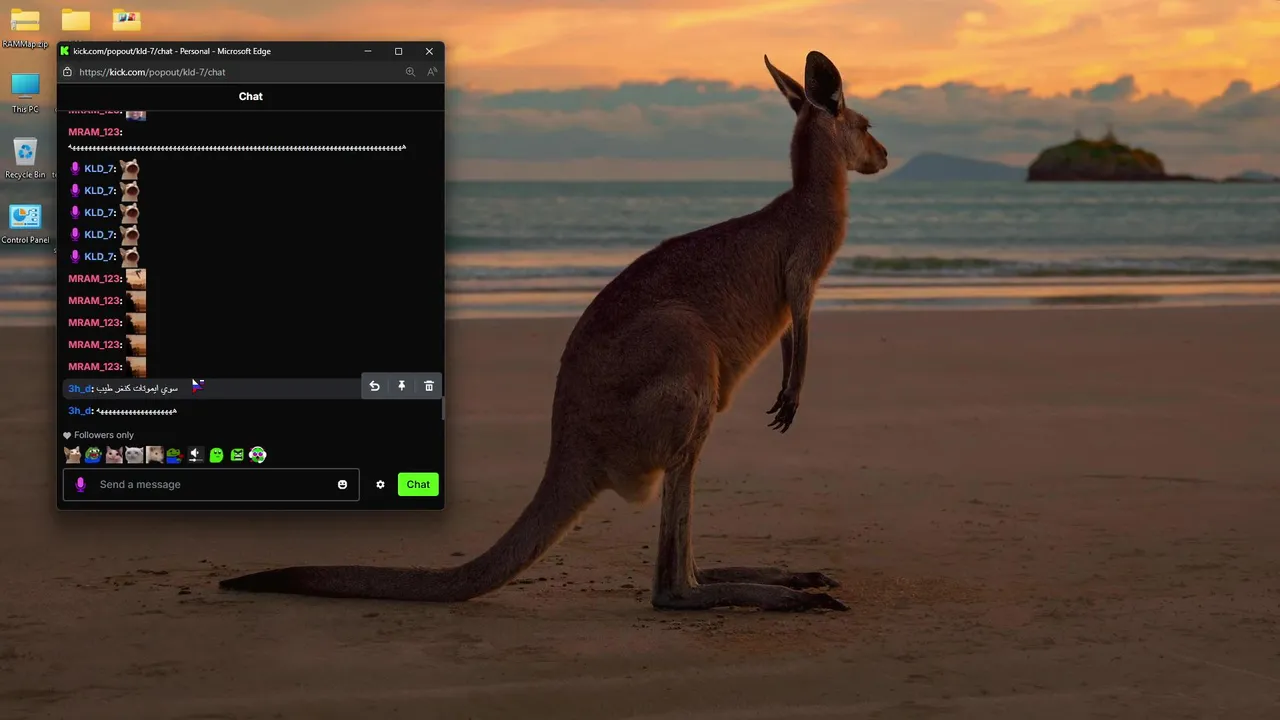Insert the green headset face emote
1280x720 pixels.
[x=257, y=455]
